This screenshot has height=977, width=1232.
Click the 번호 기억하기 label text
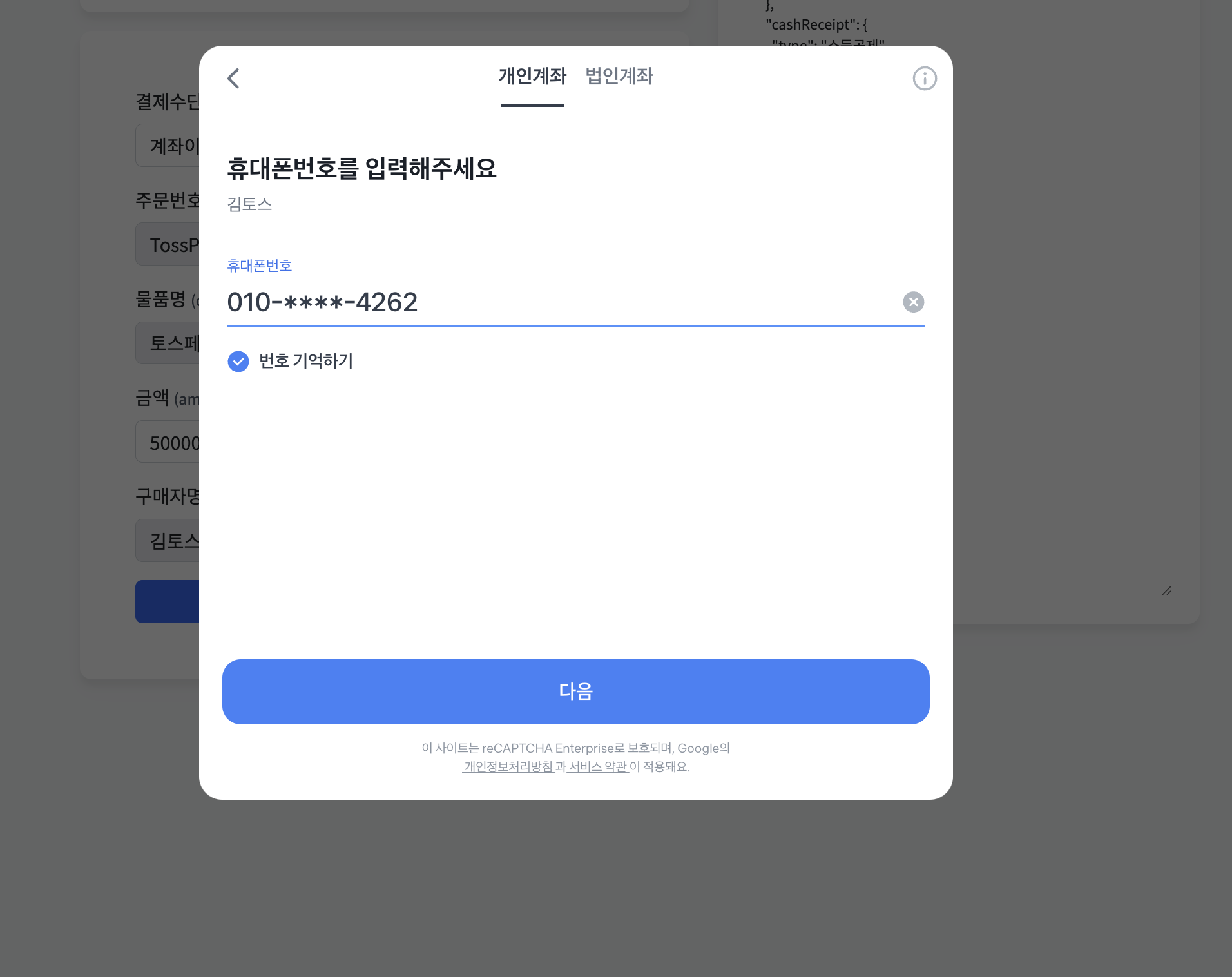[306, 361]
